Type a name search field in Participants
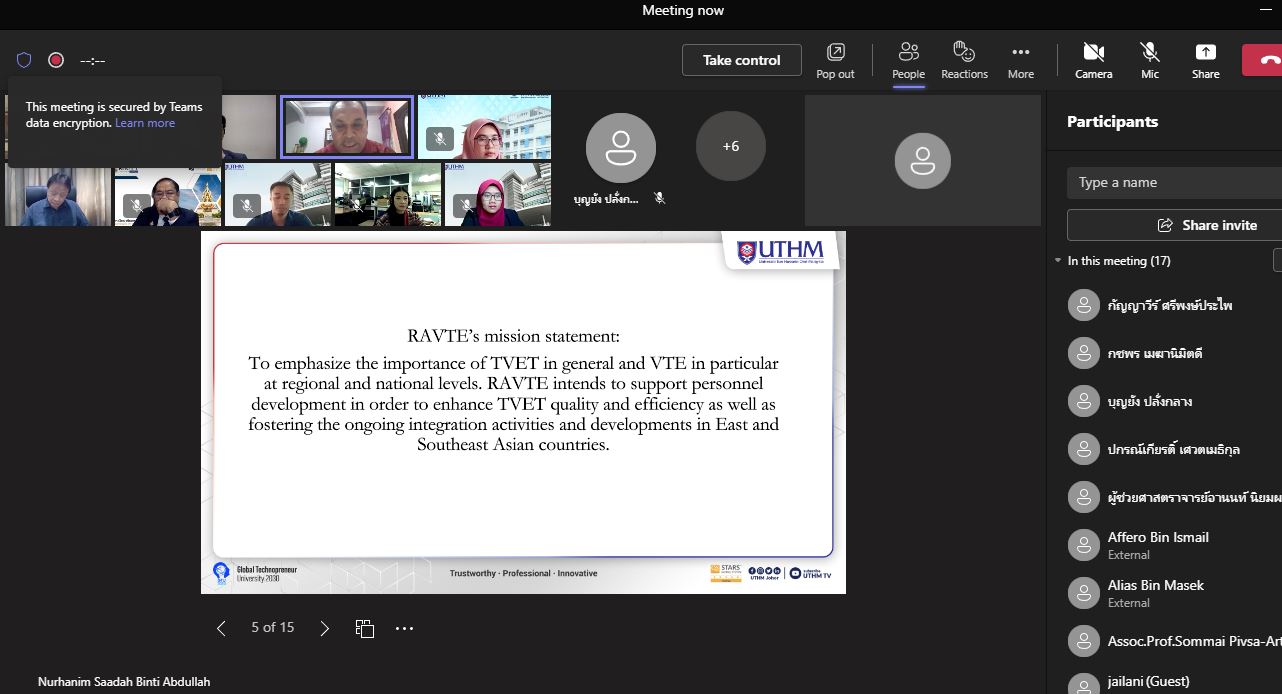 [1174, 183]
